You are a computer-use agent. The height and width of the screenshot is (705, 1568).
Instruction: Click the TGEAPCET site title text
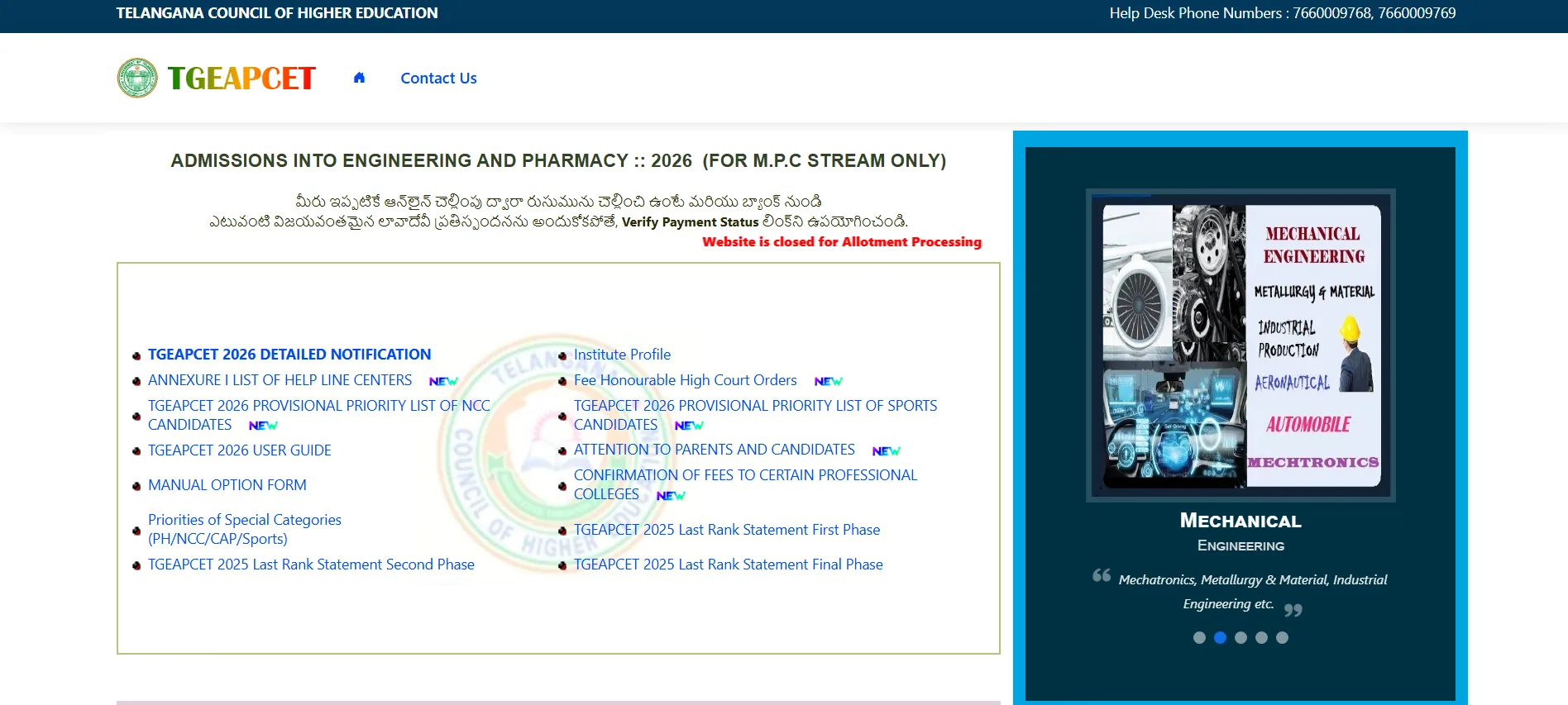click(x=241, y=79)
